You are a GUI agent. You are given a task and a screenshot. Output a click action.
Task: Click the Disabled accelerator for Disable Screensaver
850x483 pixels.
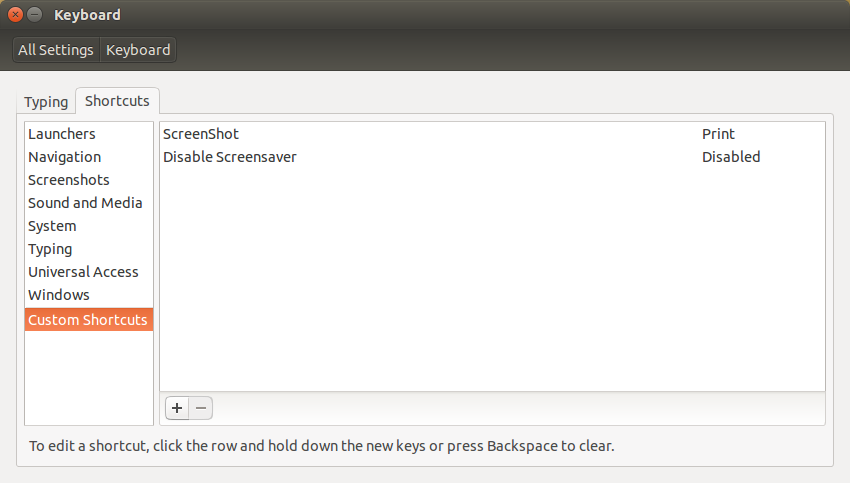point(731,157)
